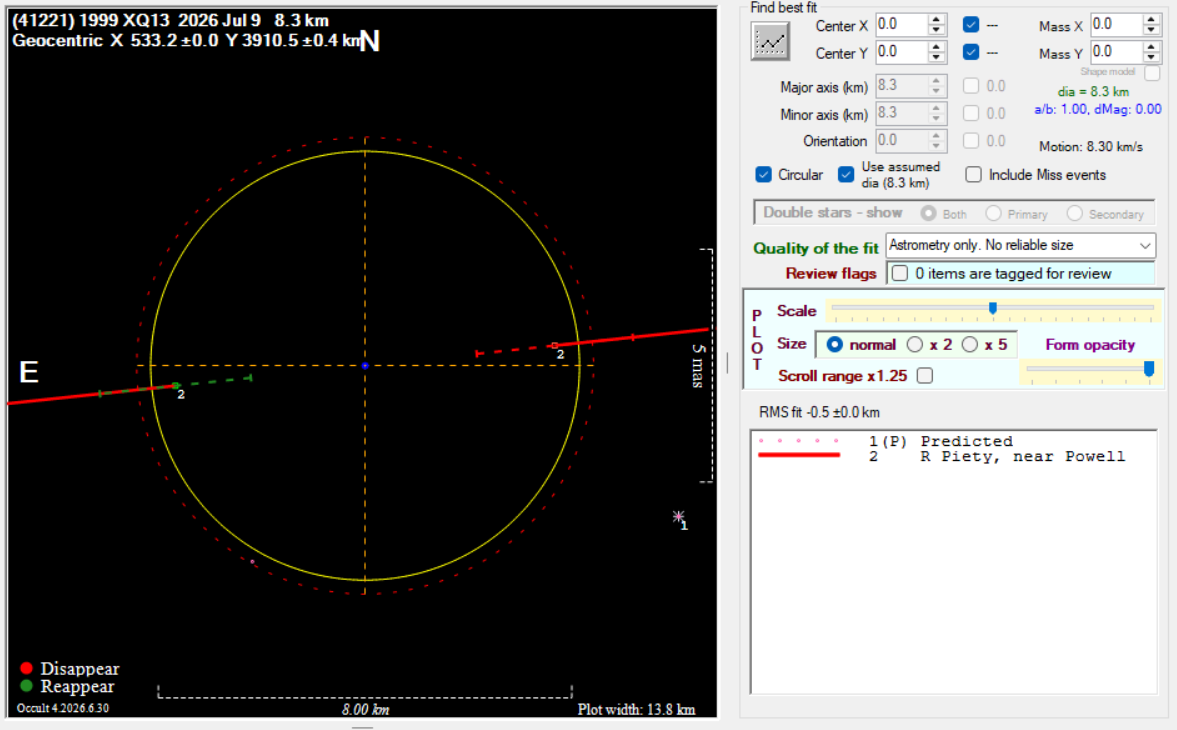Click the 5 mas vertical scale label

click(x=697, y=365)
